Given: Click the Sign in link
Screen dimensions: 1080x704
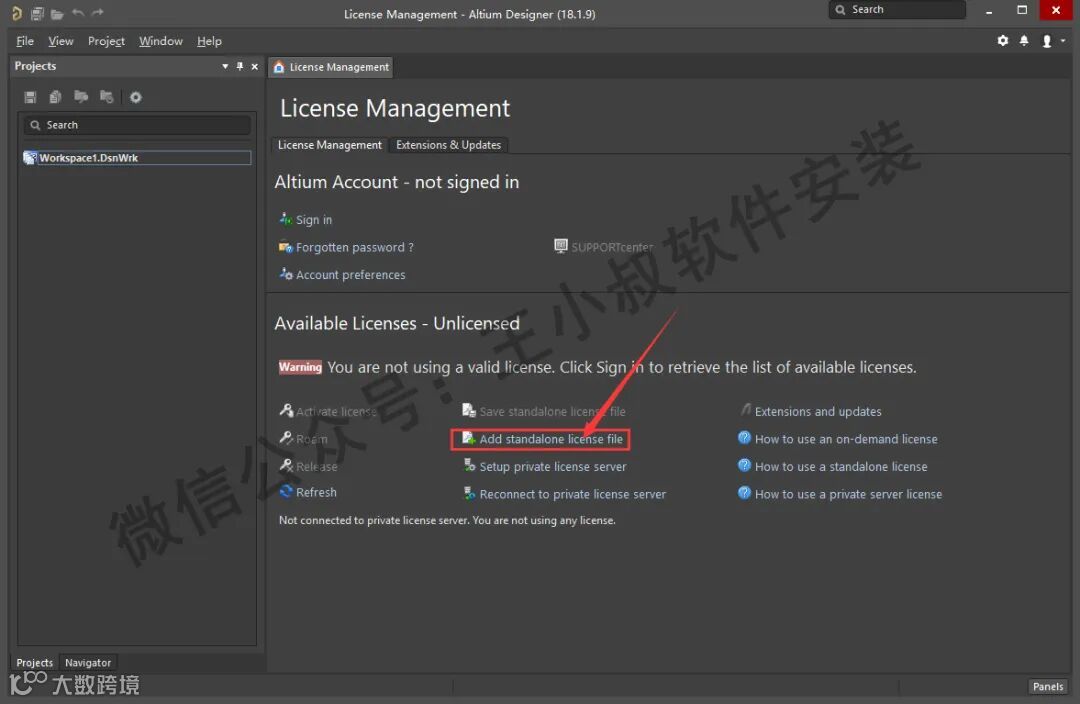Looking at the screenshot, I should point(314,220).
